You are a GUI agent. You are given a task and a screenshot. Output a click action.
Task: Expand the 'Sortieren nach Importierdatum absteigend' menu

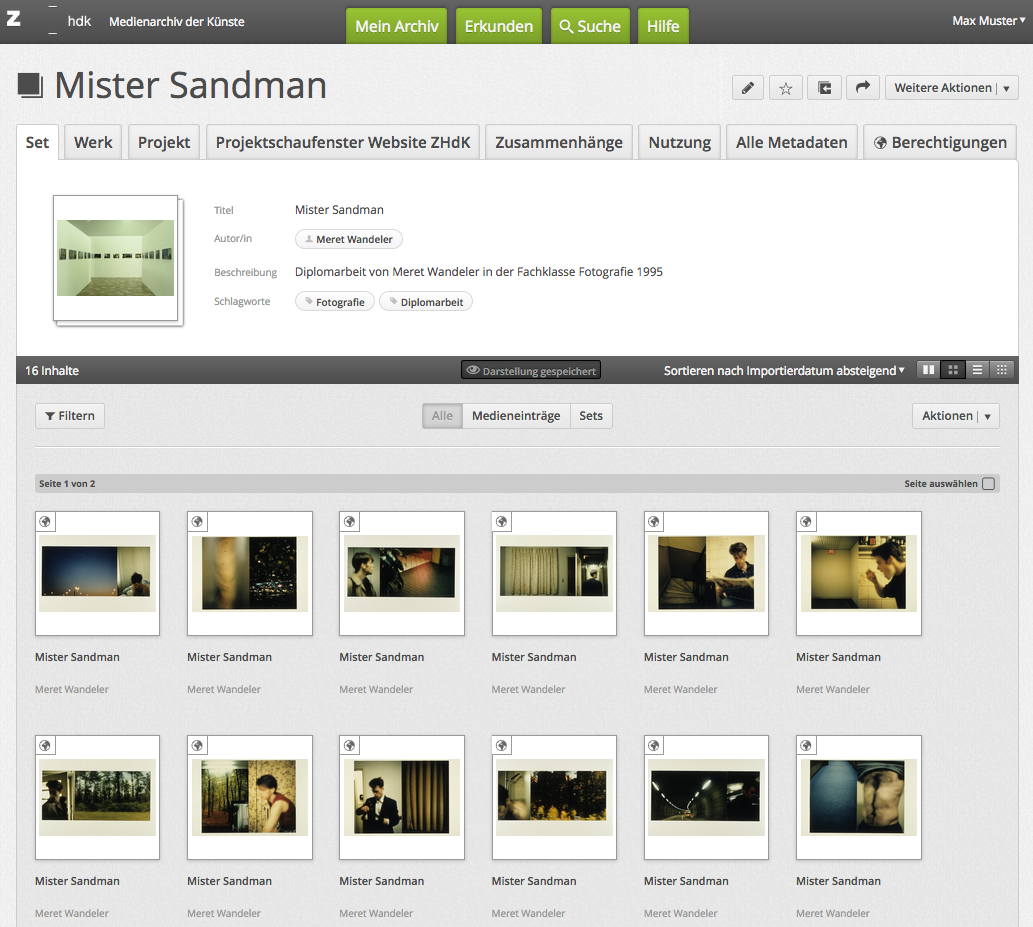click(x=784, y=370)
